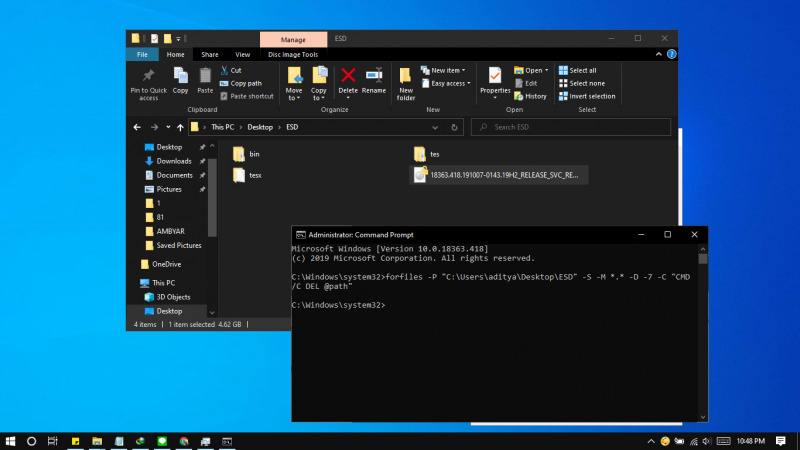
Task: Open Chrome from the taskbar
Action: (x=184, y=441)
